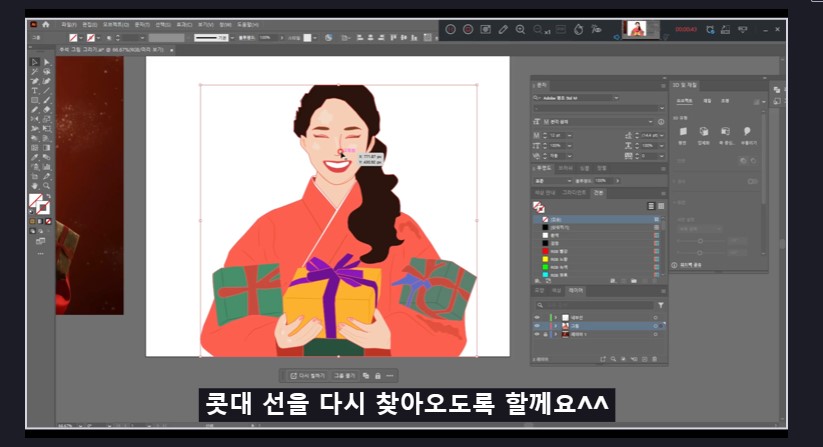Click the layers panel search field

[593, 305]
